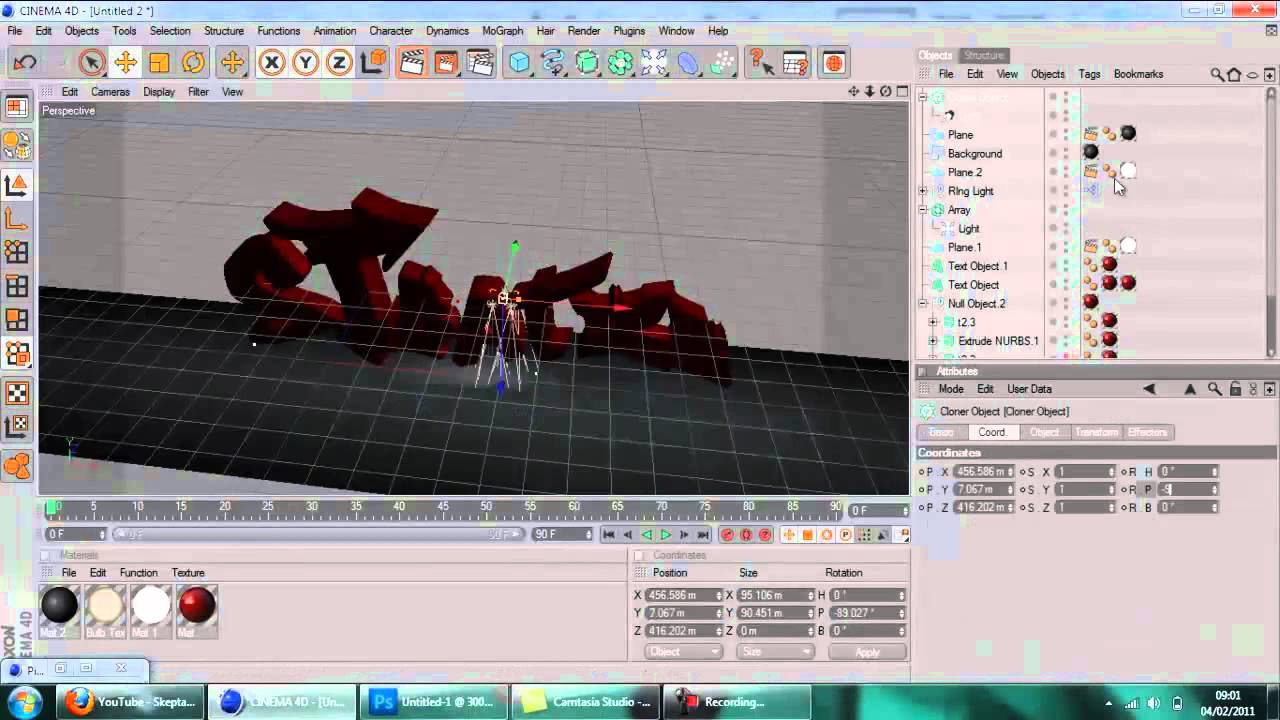Activate the Rotate tool
This screenshot has width=1280, height=720.
pos(193,63)
